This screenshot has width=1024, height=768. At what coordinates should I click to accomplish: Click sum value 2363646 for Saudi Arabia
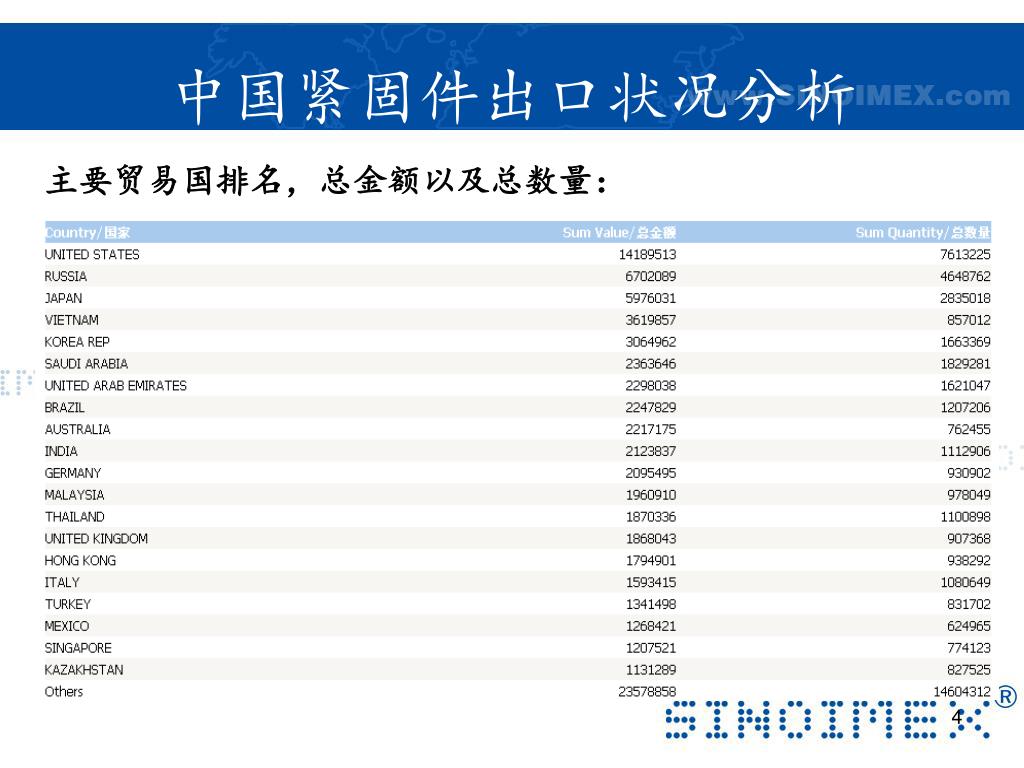650,364
